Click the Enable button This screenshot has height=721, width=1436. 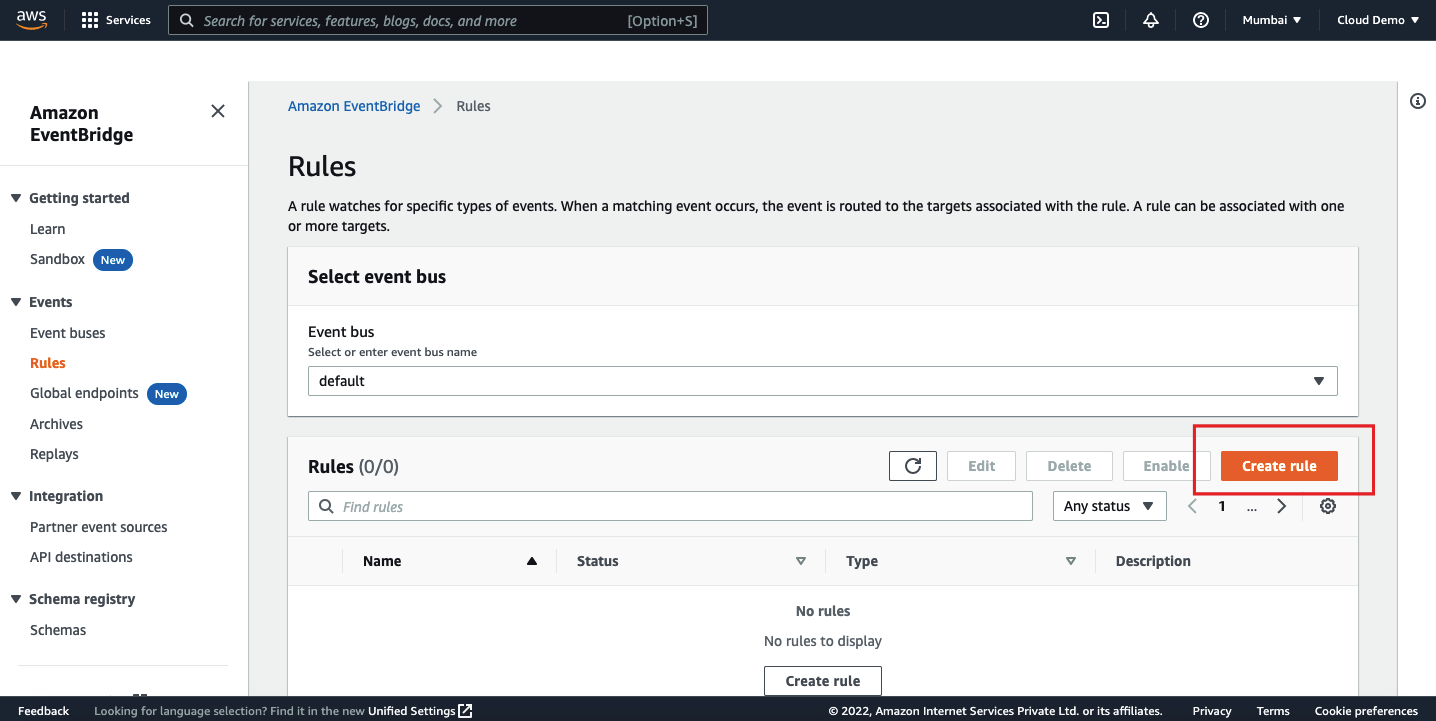[x=1166, y=466]
